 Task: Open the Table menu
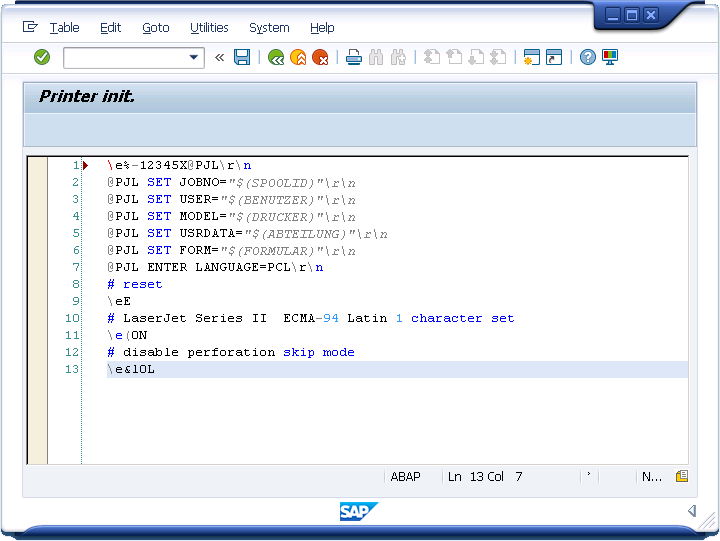(x=64, y=28)
